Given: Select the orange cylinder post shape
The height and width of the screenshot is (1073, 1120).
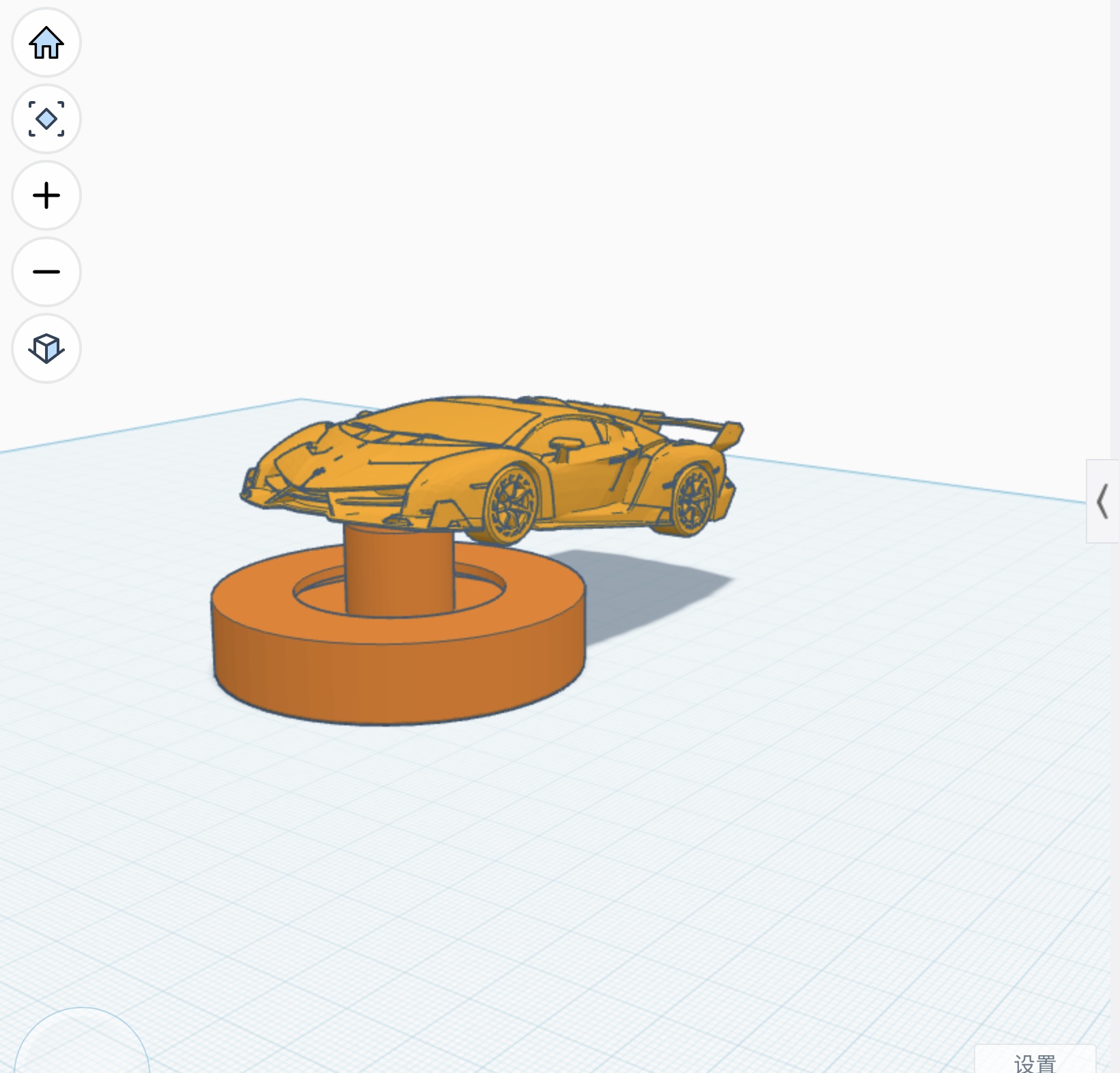Looking at the screenshot, I should tap(400, 570).
